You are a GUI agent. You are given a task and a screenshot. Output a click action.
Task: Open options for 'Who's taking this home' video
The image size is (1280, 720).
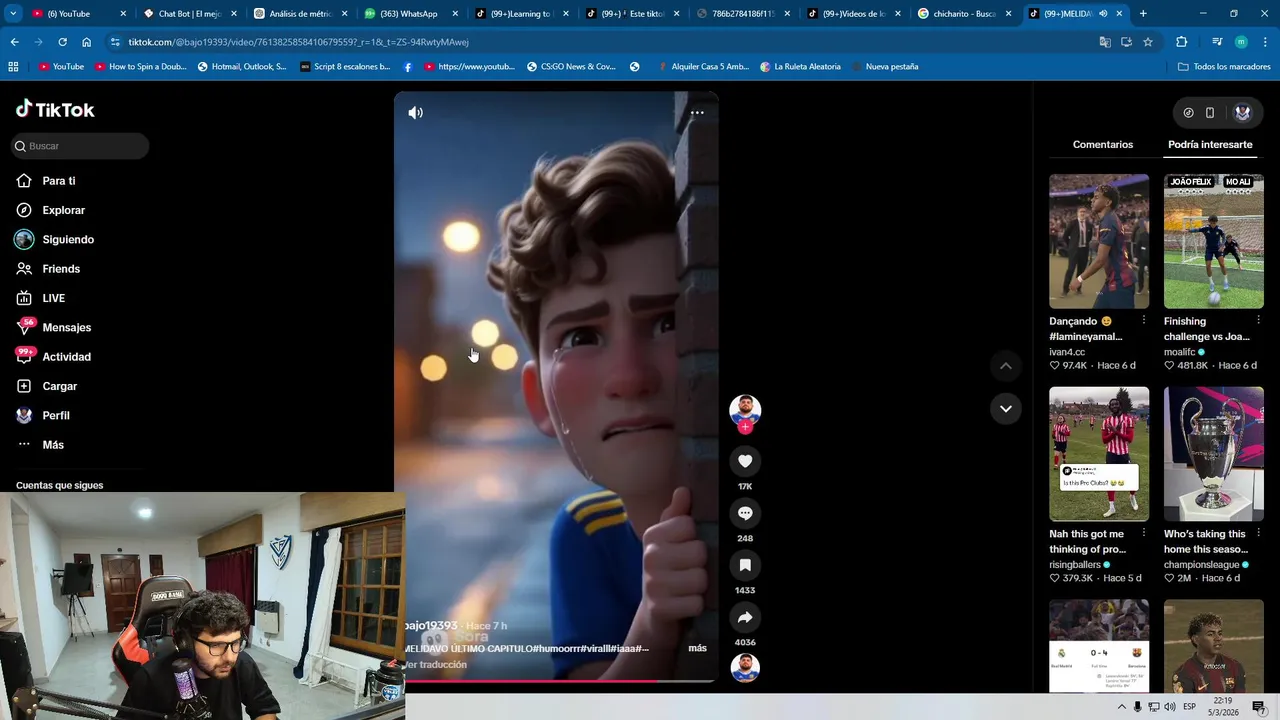click(x=1258, y=534)
